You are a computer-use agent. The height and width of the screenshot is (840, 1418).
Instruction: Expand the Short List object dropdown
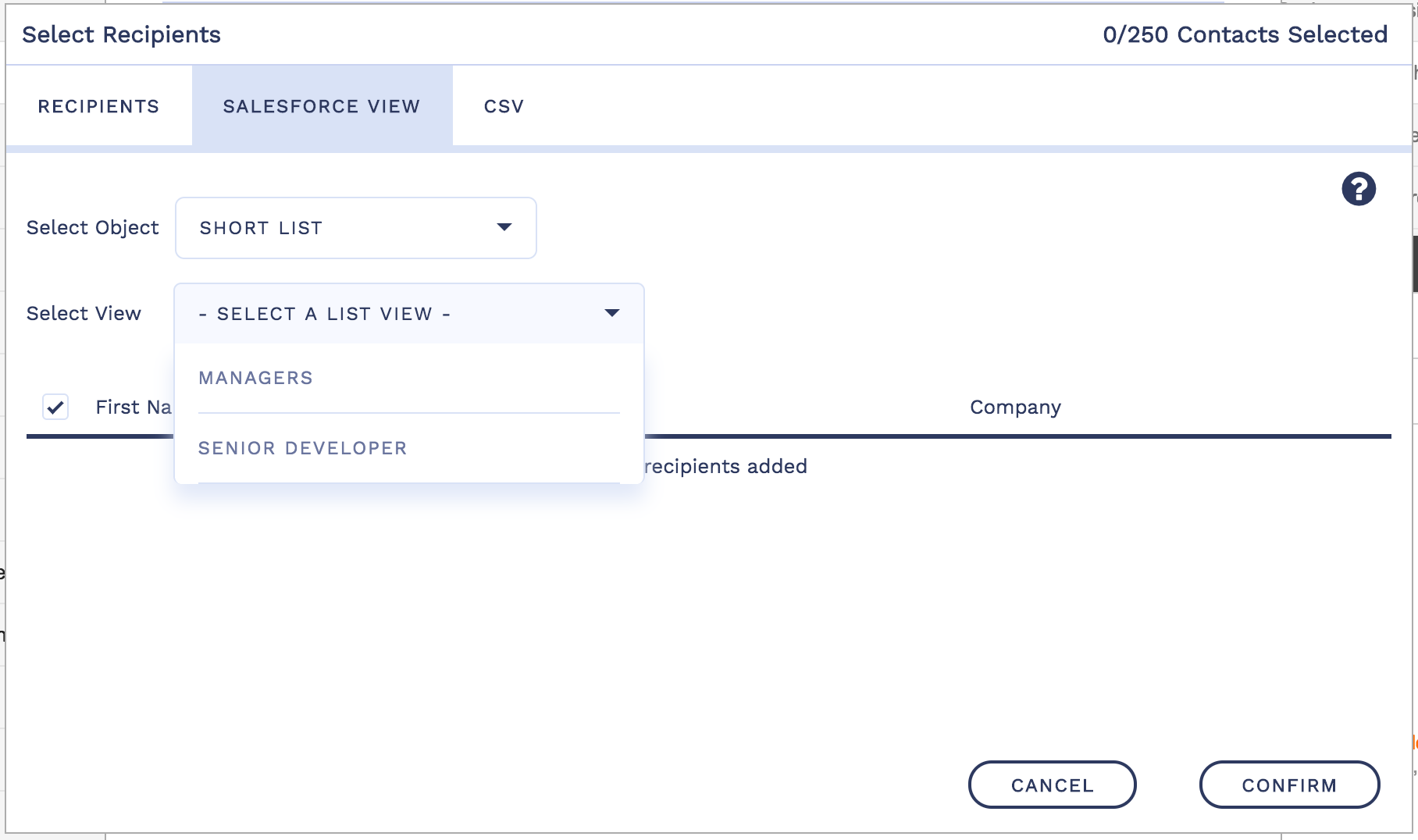point(355,228)
